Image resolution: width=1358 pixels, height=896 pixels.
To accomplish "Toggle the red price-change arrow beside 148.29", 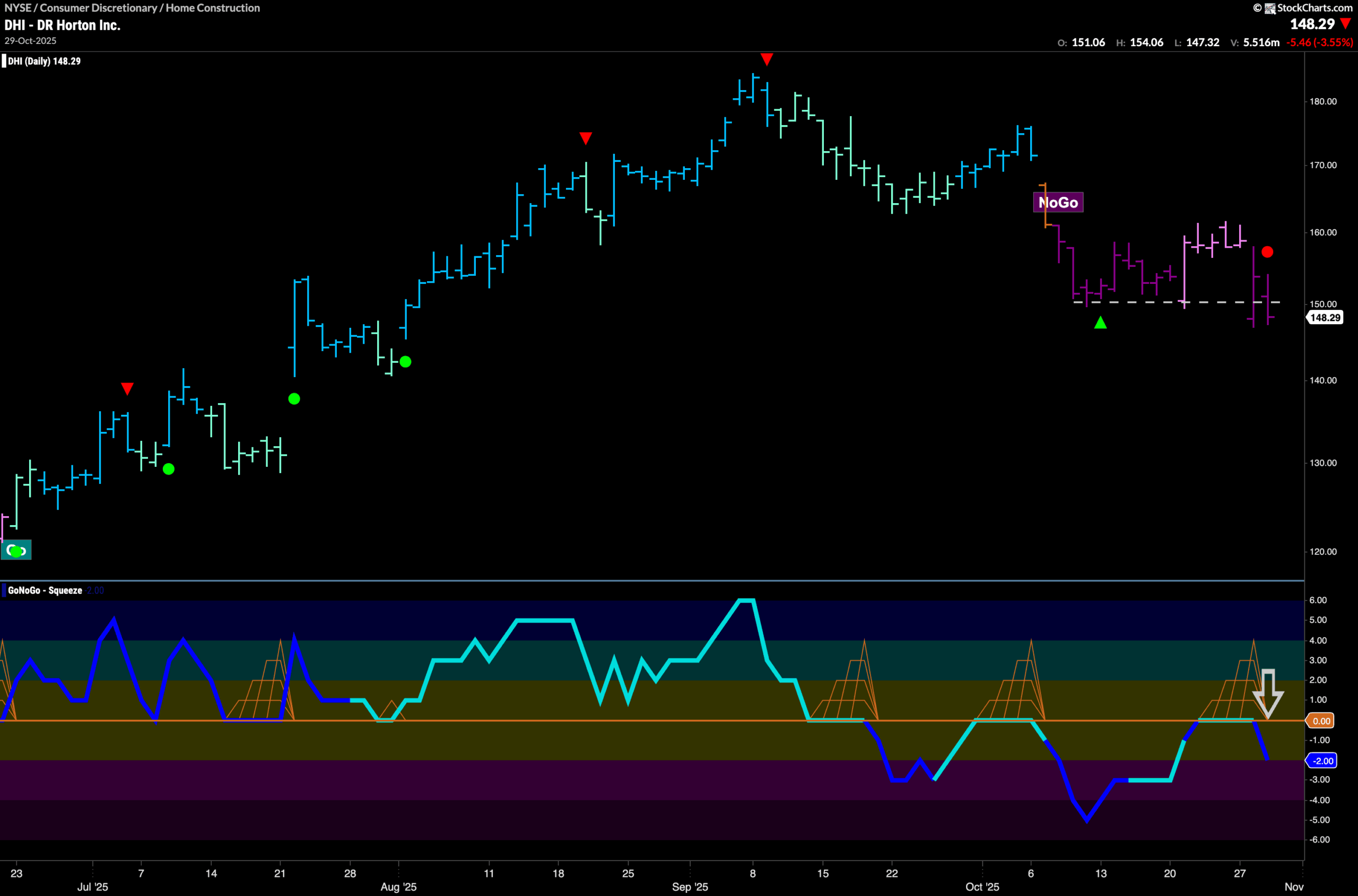I will coord(1346,24).
